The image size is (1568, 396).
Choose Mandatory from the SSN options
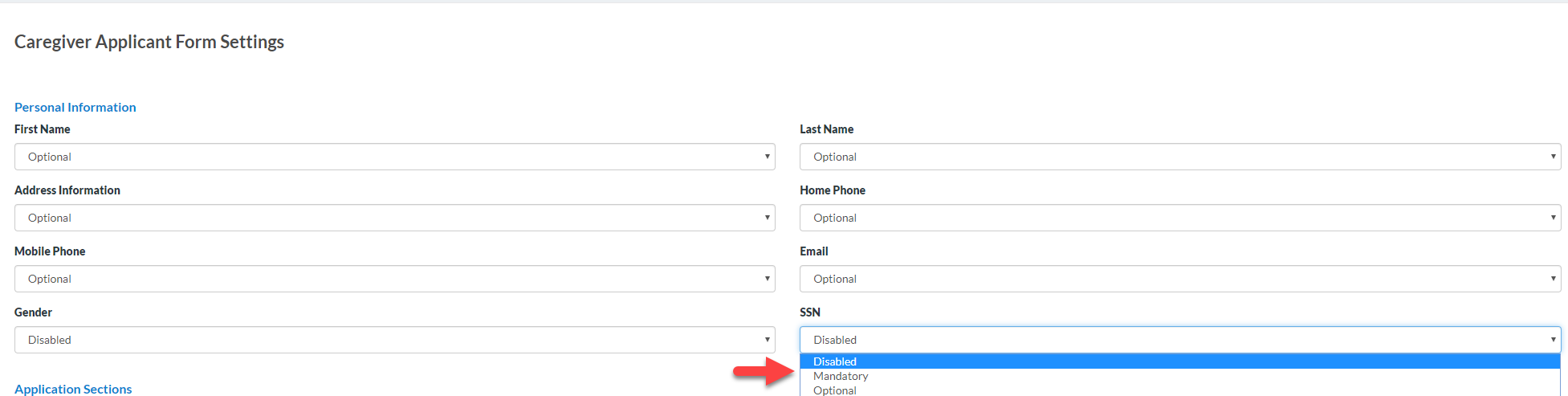point(841,376)
